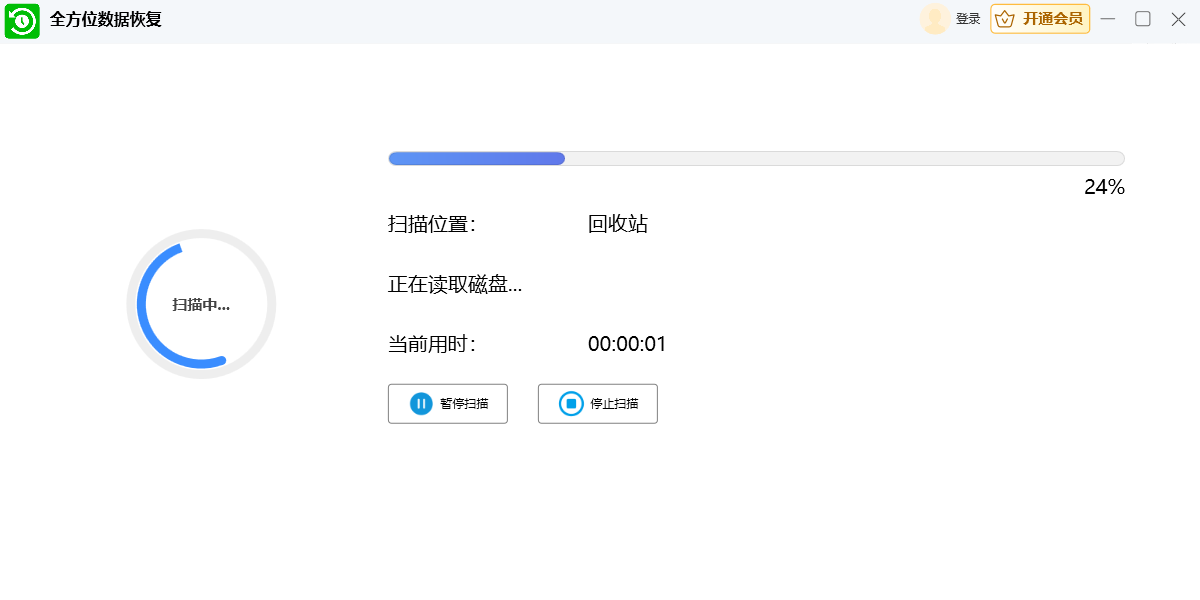1200x600 pixels.
Task: Click the green data recovery app logo
Action: click(22, 20)
